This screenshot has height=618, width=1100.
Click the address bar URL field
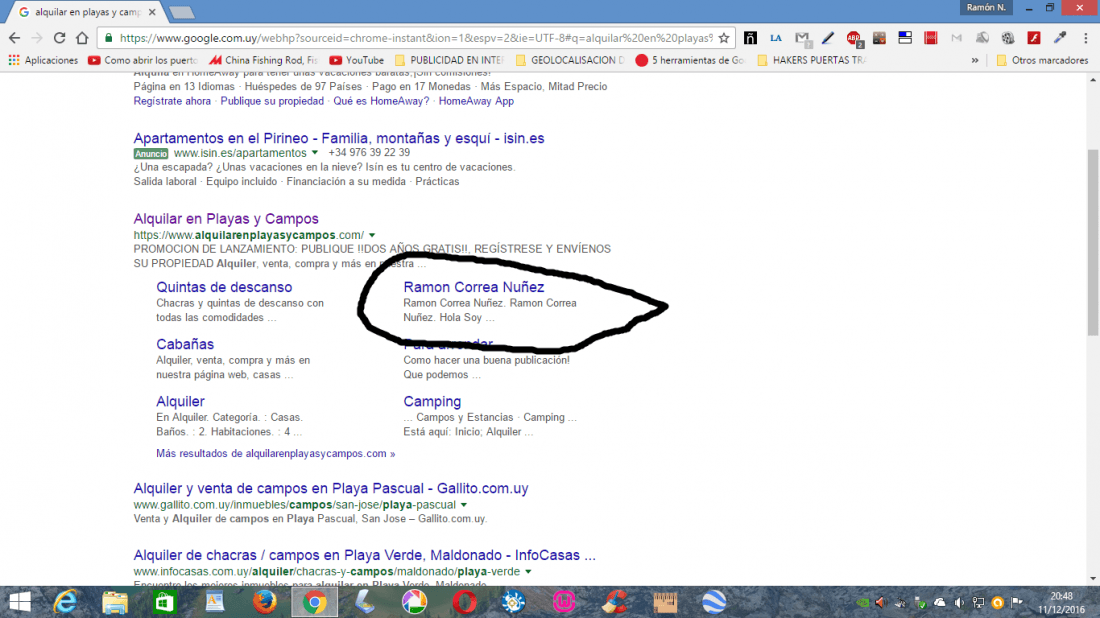click(415, 38)
